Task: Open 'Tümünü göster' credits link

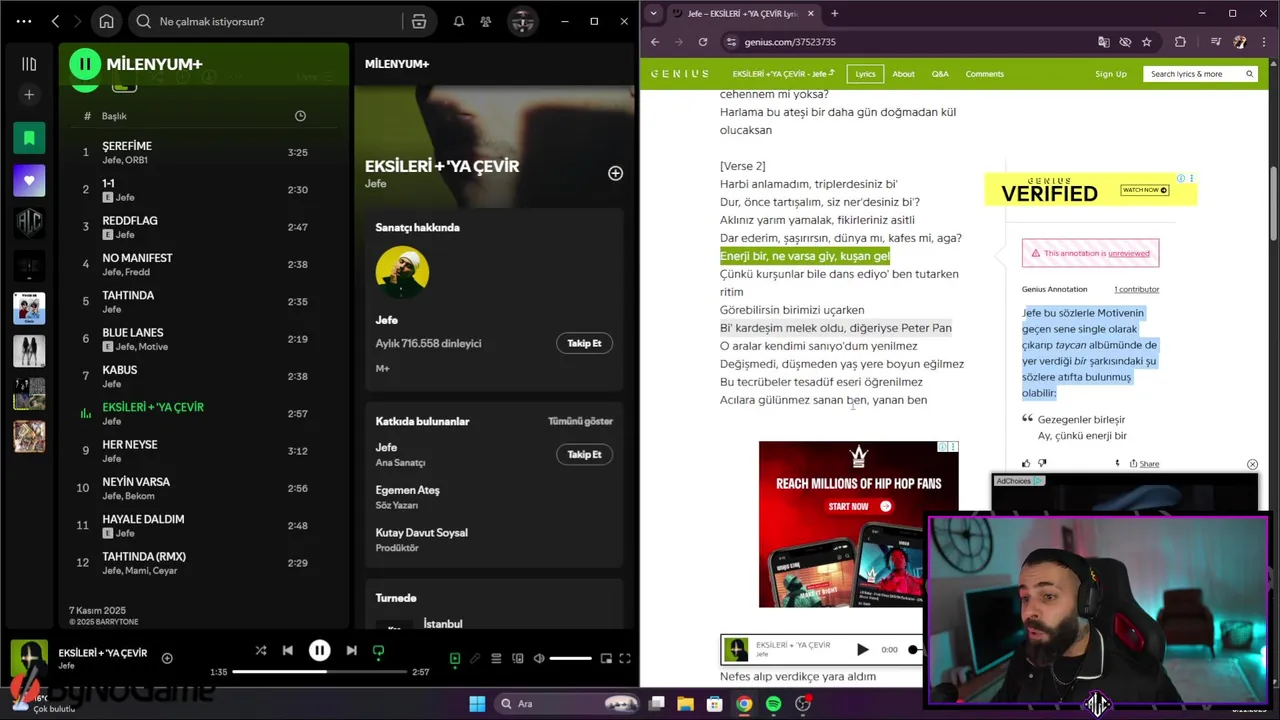Action: click(x=580, y=421)
